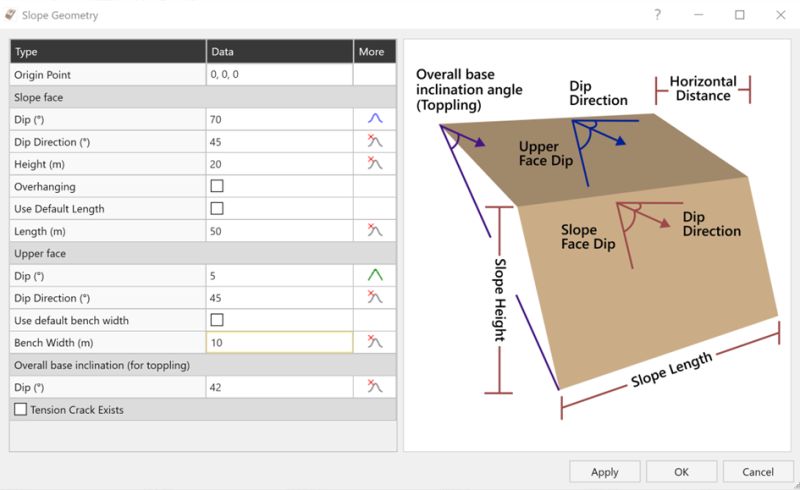
Task: Edit the Height (m) value 20
Action: point(280,164)
